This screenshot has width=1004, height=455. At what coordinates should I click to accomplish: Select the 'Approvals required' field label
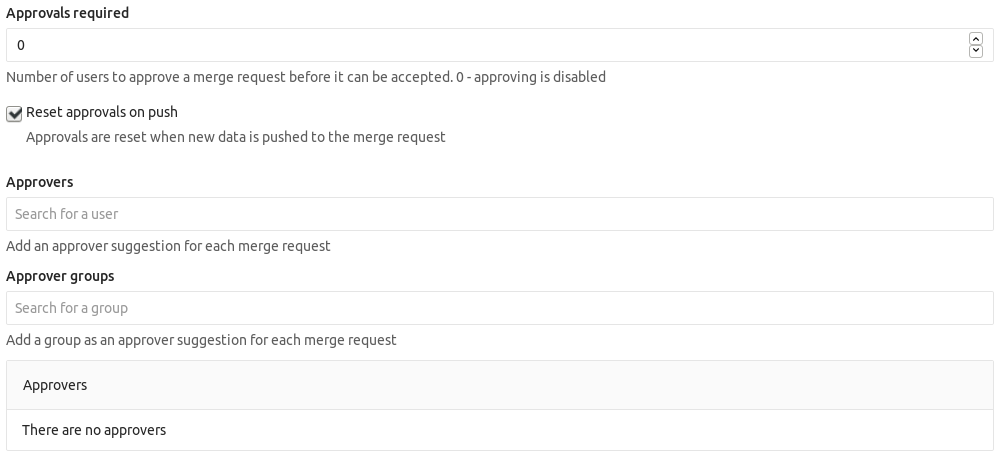pos(67,13)
